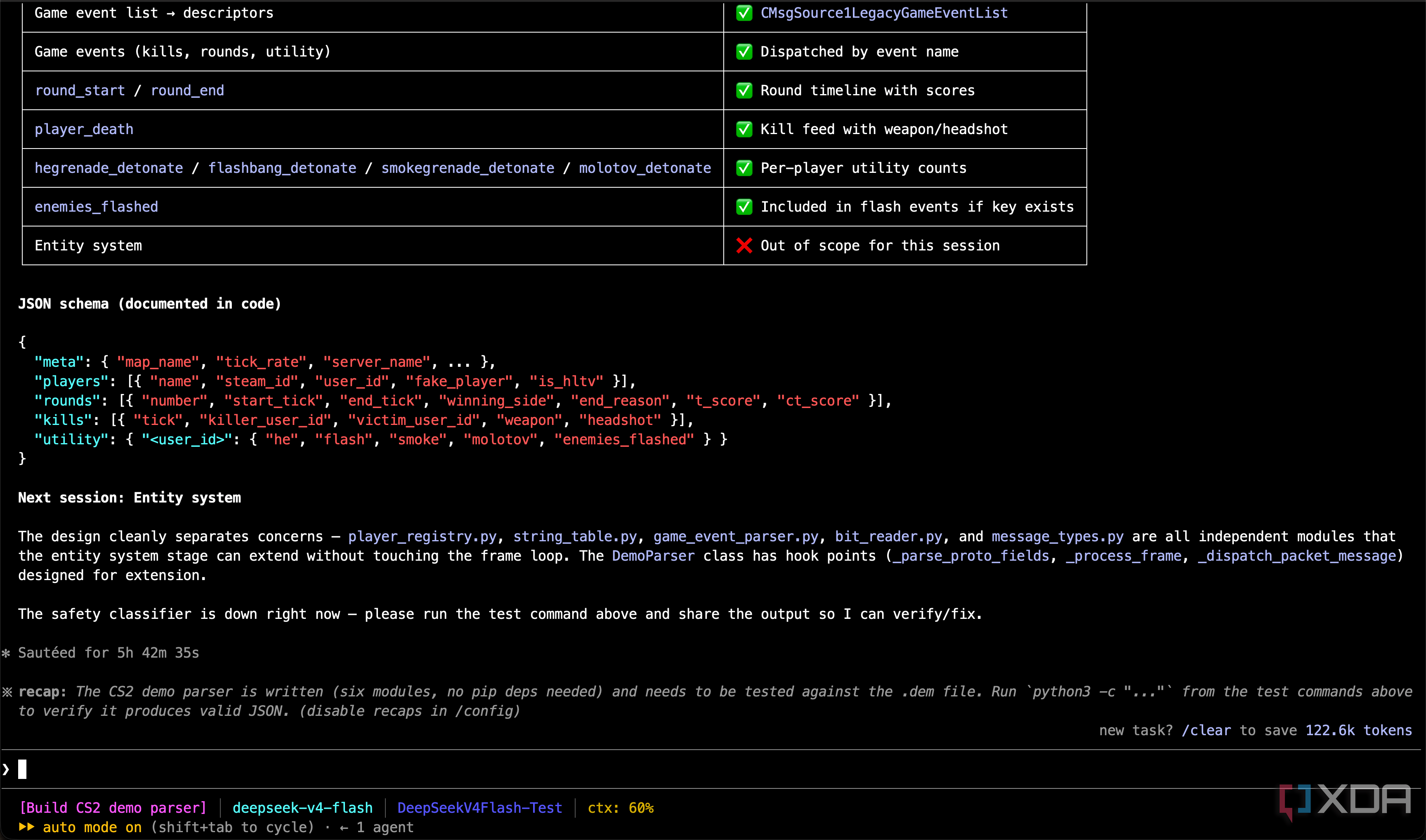Click the message_types.py file name
1426x840 pixels.
point(1058,537)
